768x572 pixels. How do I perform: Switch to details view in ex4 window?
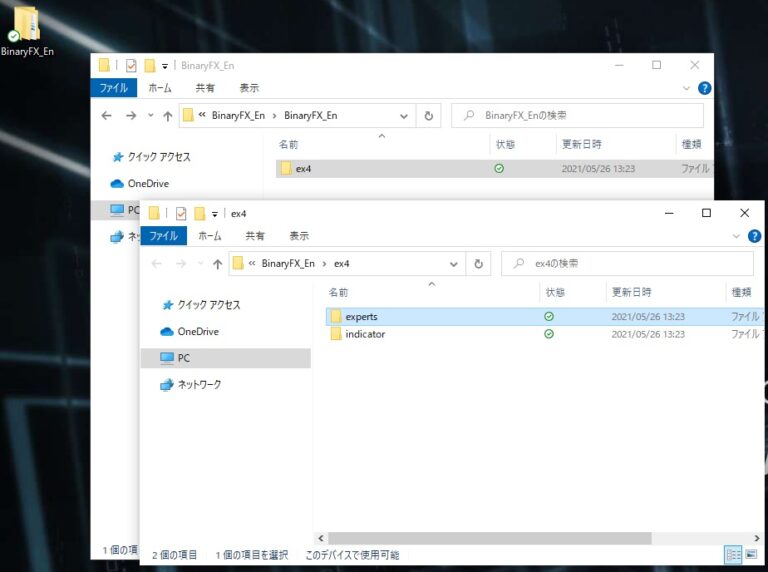point(732,554)
